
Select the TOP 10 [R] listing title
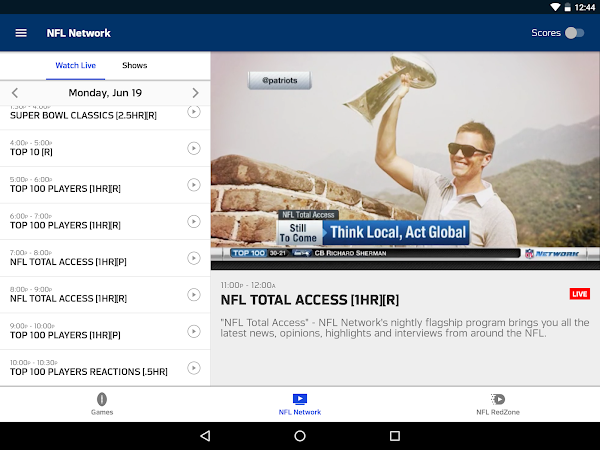(x=31, y=152)
